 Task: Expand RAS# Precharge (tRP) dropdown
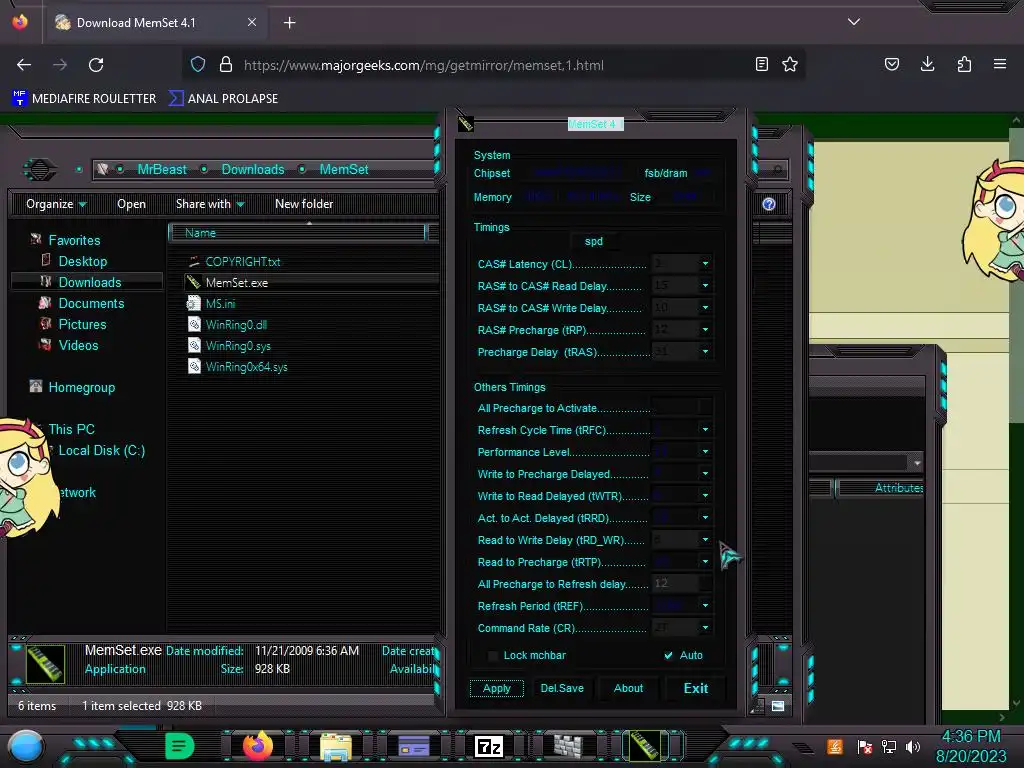(705, 330)
